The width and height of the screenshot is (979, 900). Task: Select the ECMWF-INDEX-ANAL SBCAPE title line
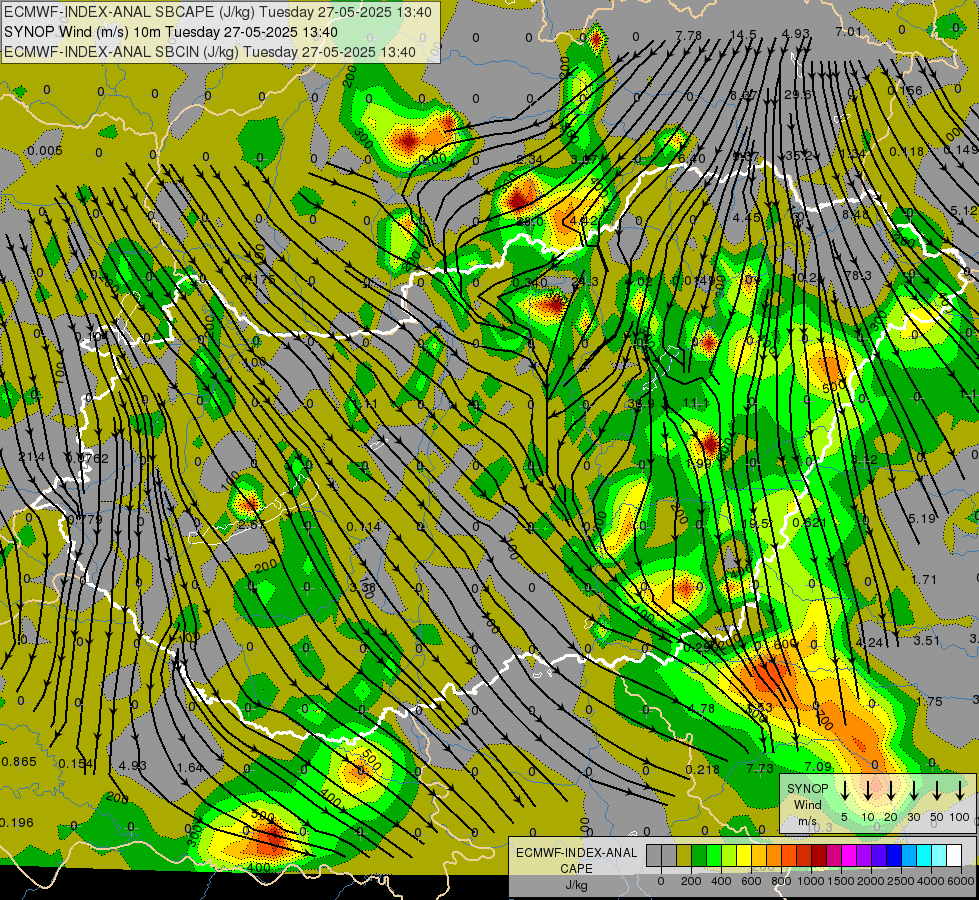(x=218, y=12)
